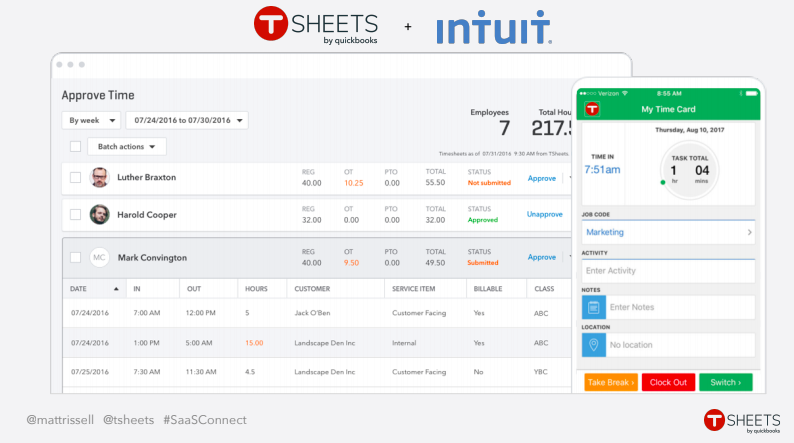
Task: Click the location pin icon beside No location
Action: 593,345
